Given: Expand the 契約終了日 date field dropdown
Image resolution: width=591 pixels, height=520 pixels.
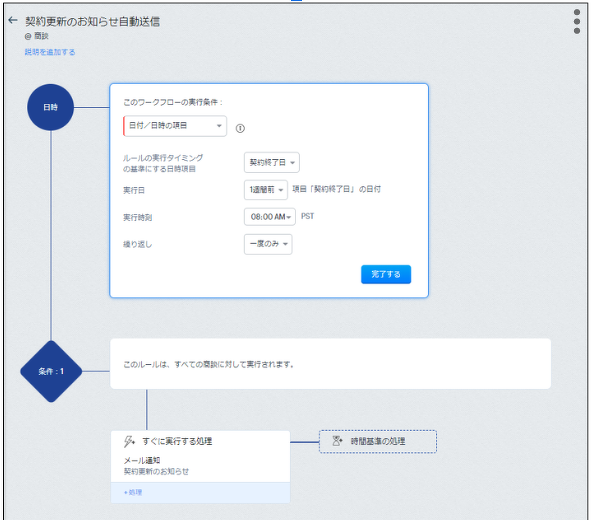Looking at the screenshot, I should (x=272, y=162).
